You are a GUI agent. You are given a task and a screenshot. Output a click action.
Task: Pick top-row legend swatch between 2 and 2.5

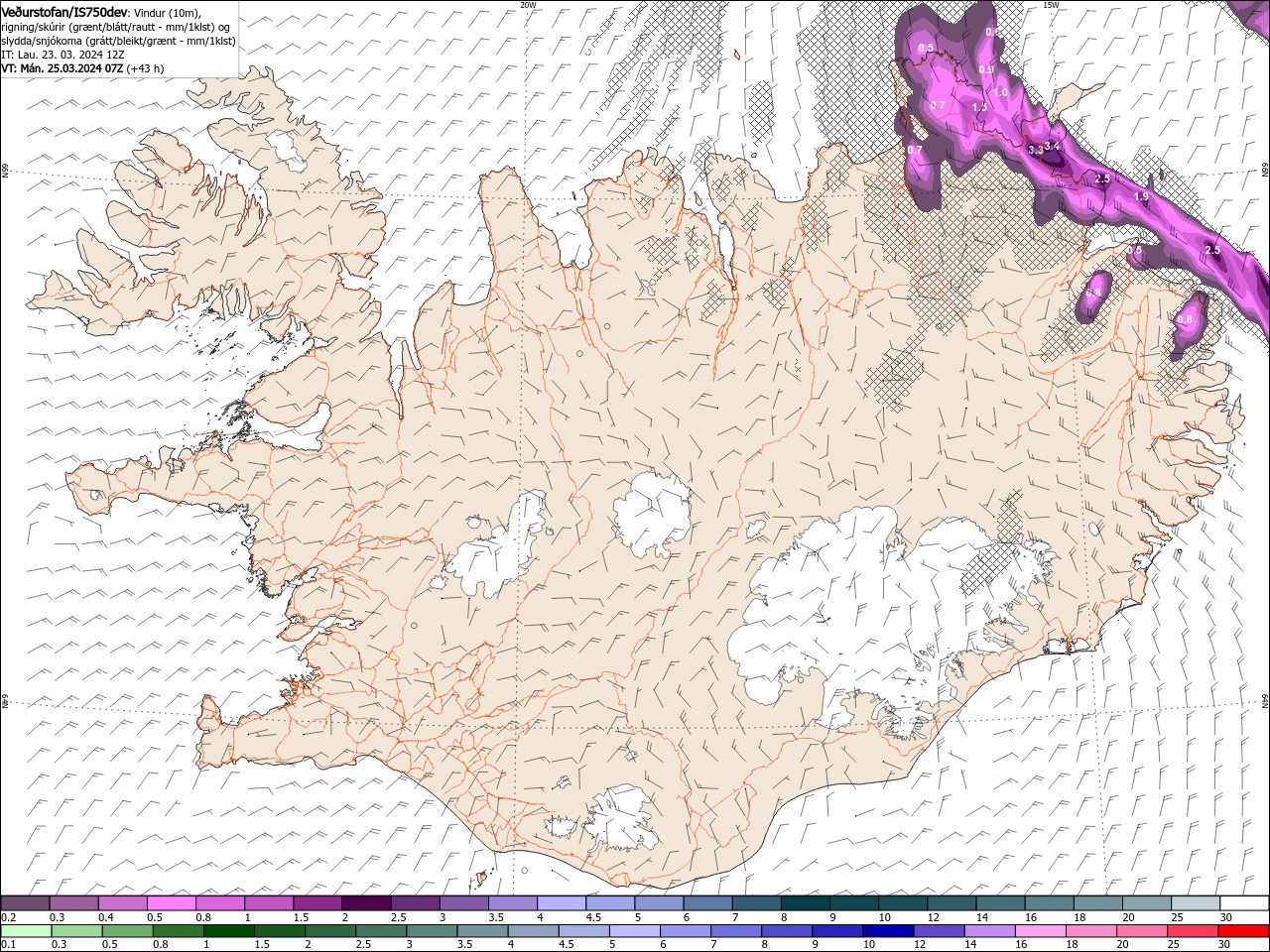coord(366,903)
